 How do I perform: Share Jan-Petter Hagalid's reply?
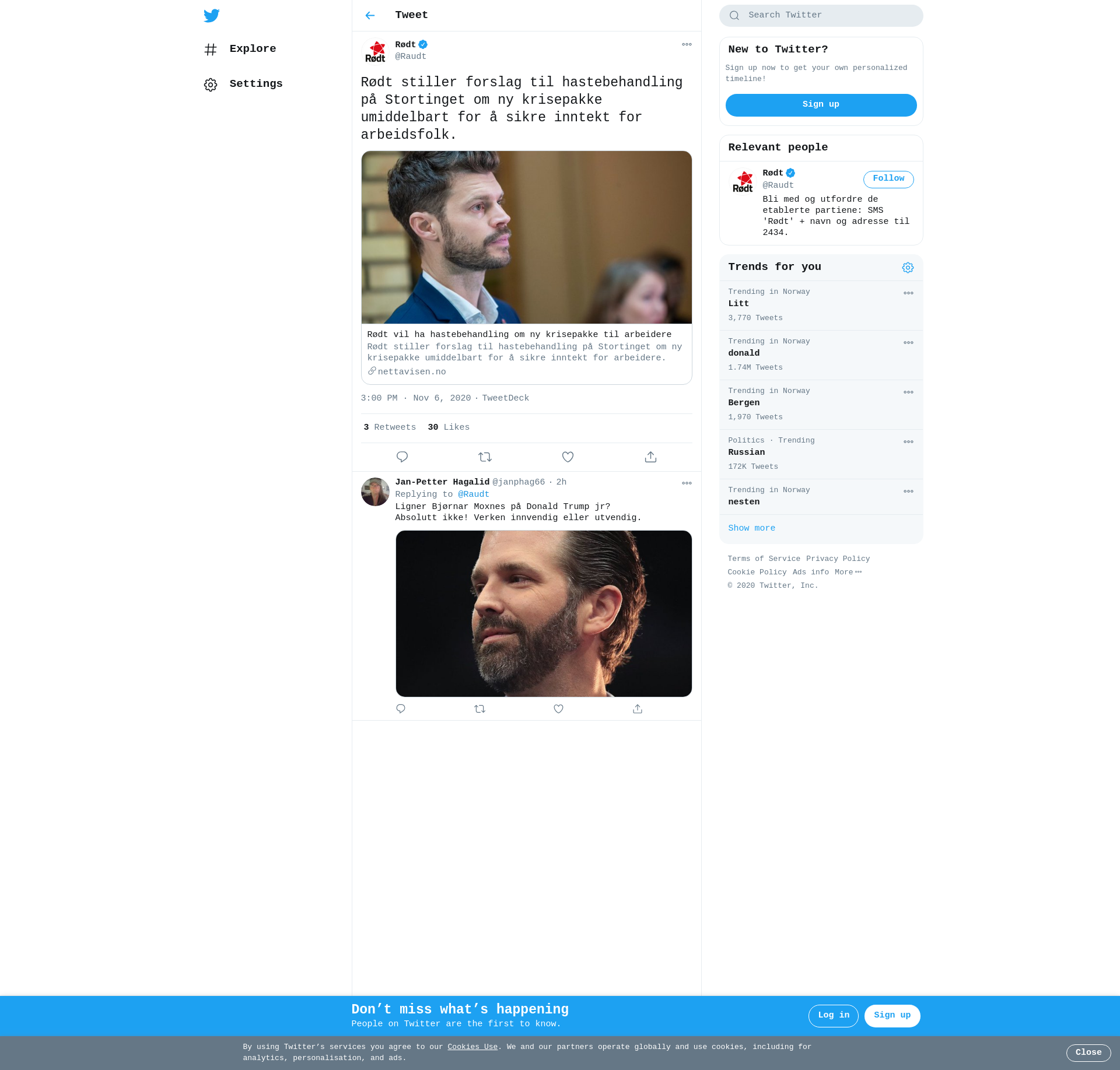click(x=638, y=709)
